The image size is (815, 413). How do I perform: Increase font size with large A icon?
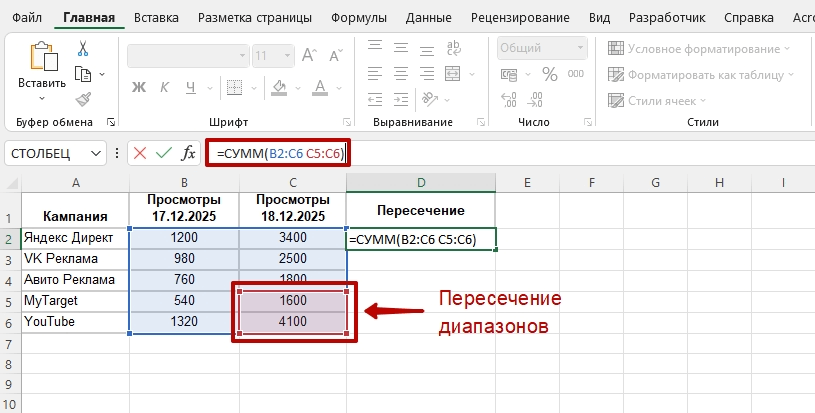(310, 56)
